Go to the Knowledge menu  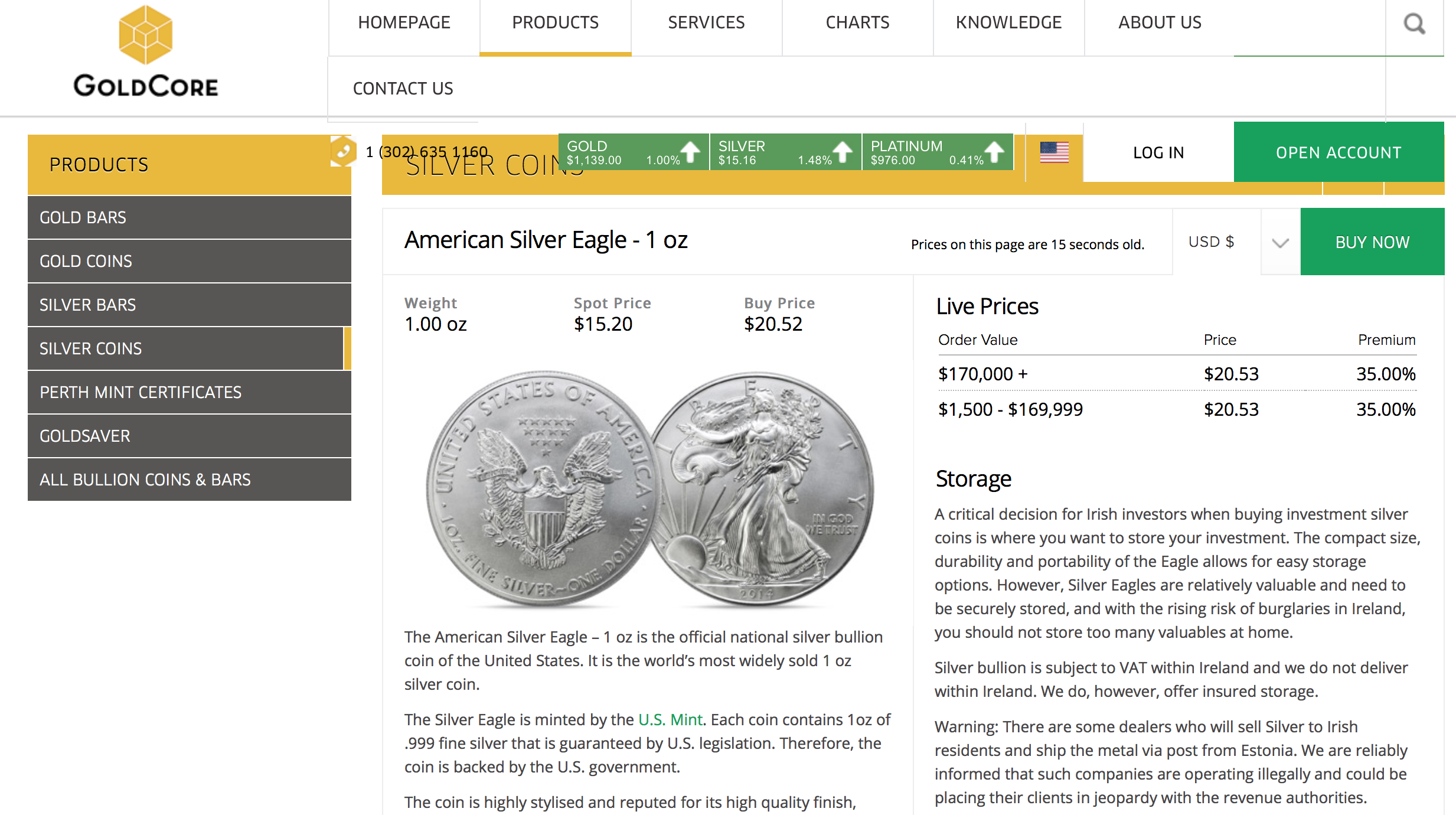click(1008, 23)
